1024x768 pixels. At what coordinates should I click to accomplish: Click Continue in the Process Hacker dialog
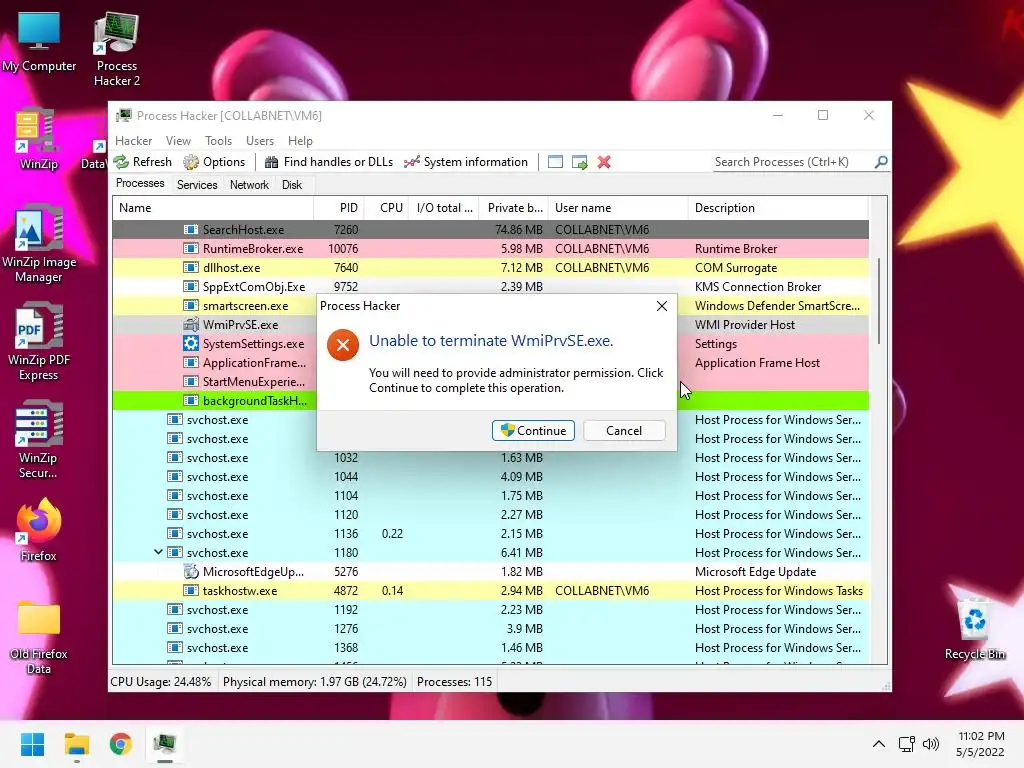click(533, 430)
